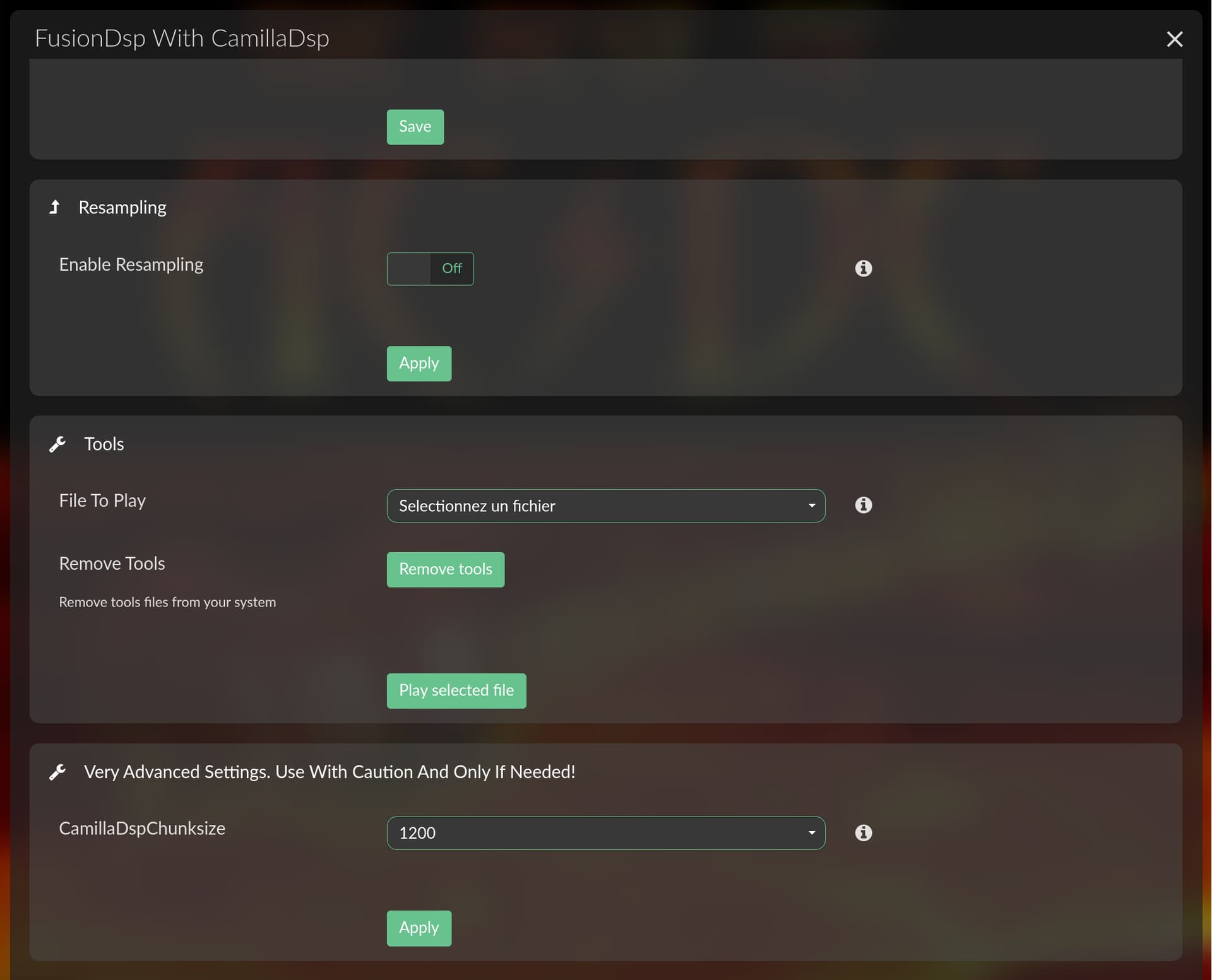Click the File To Play label
The height and width of the screenshot is (980, 1212).
pyautogui.click(x=102, y=501)
